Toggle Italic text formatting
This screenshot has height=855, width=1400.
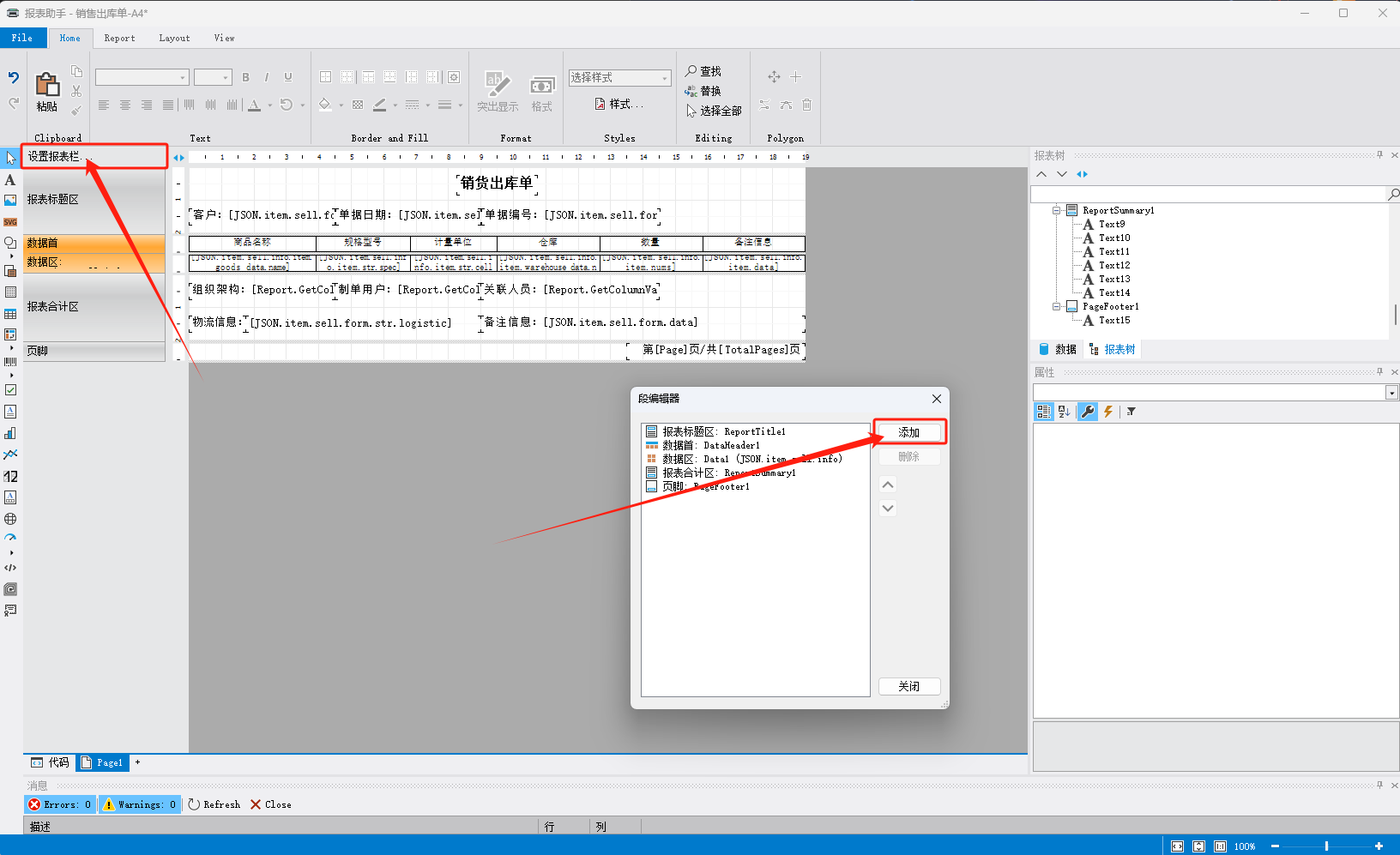coord(267,77)
